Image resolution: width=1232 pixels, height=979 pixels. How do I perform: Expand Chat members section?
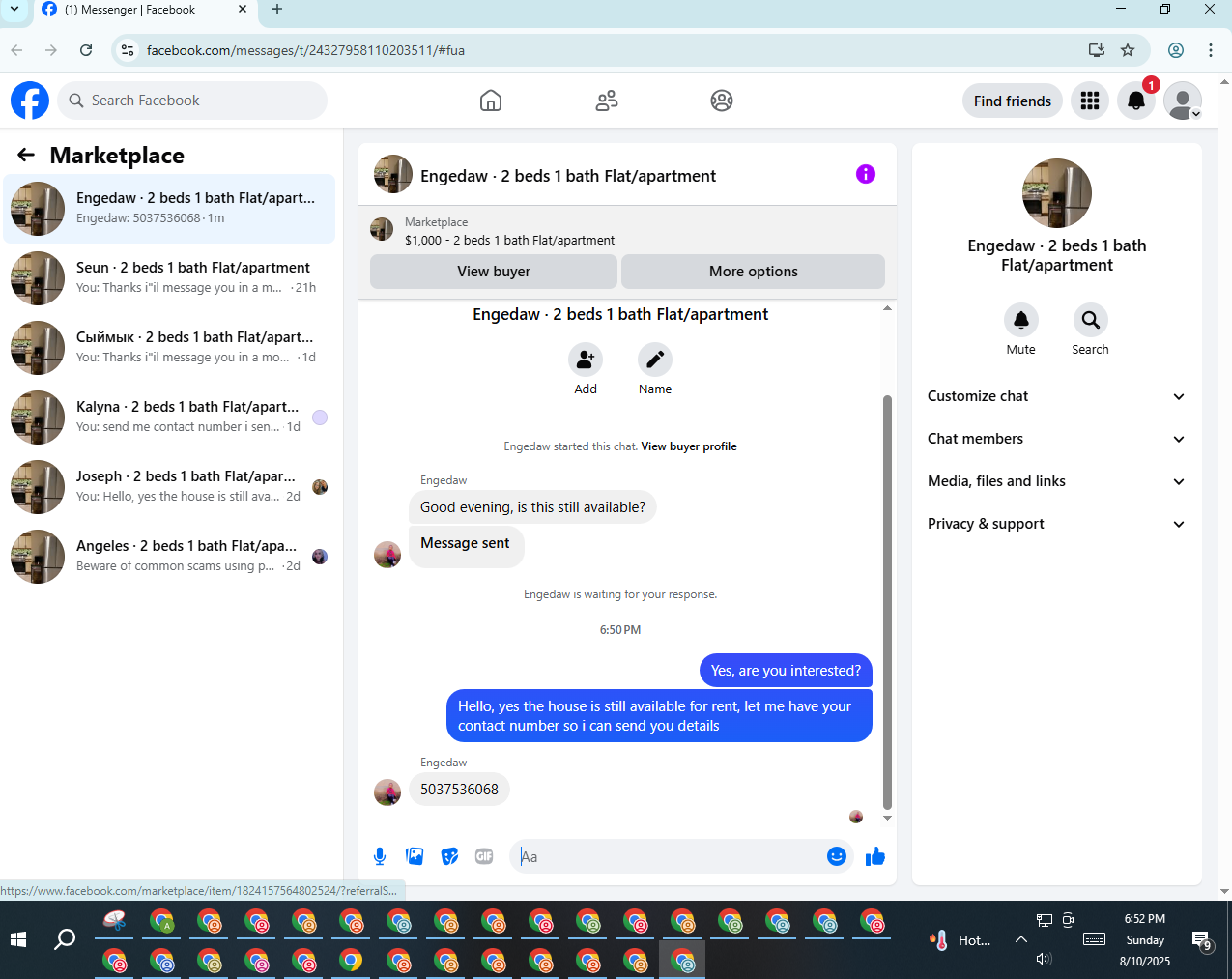coord(1057,439)
